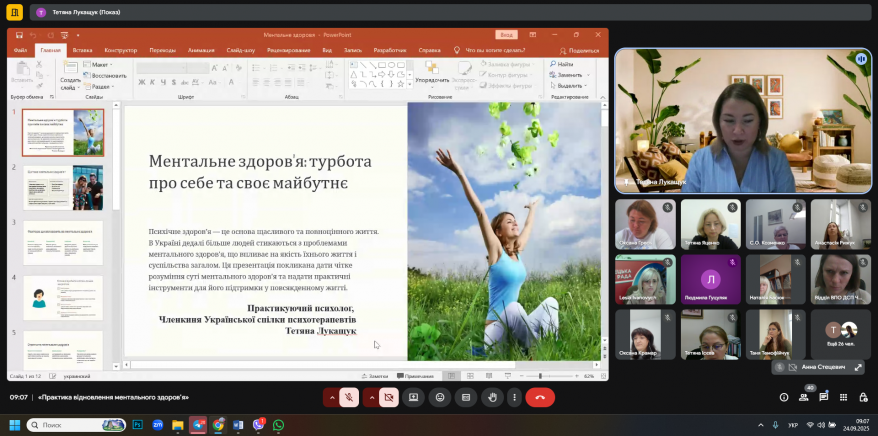Open the meeting chat panel
The width and height of the screenshot is (878, 436).
pos(825,397)
